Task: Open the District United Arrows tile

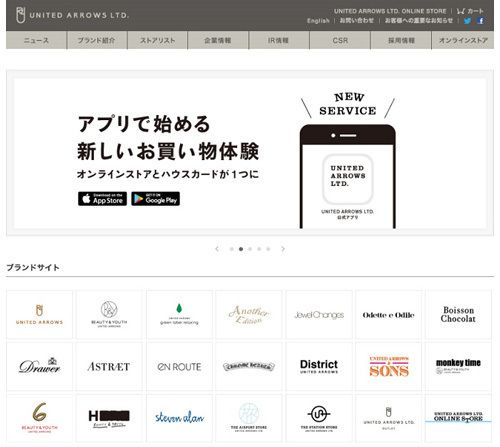Action: click(319, 366)
